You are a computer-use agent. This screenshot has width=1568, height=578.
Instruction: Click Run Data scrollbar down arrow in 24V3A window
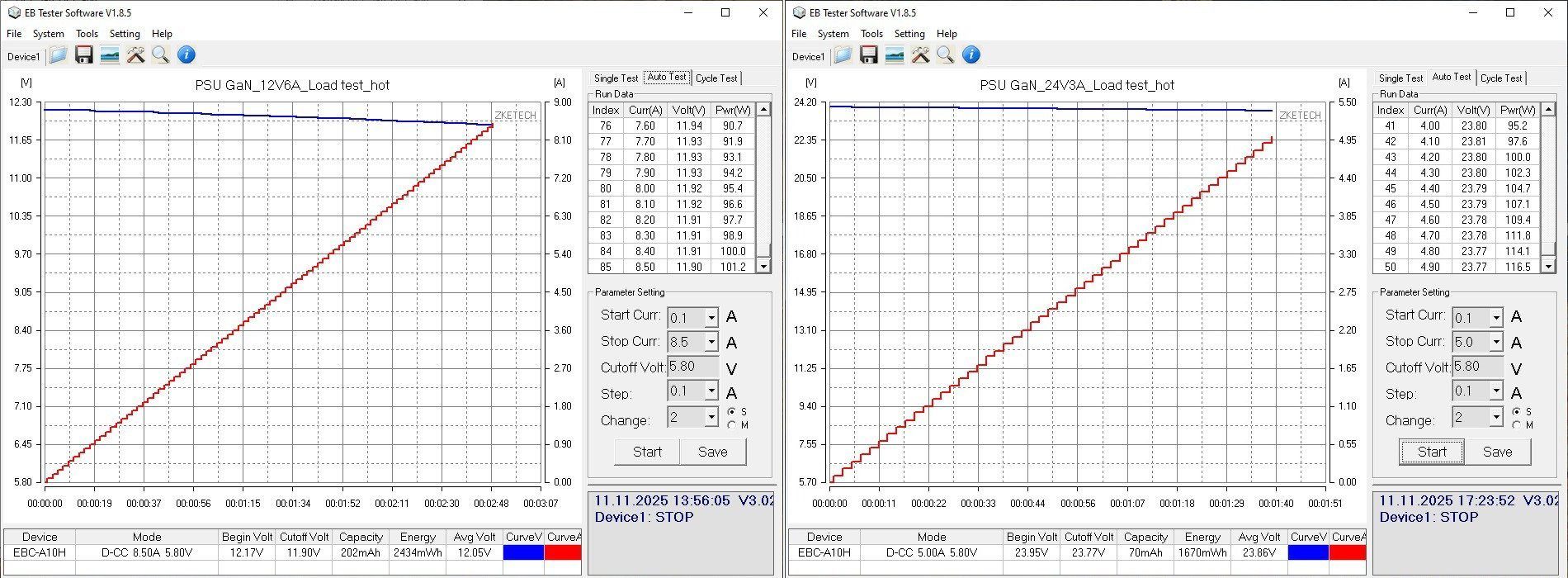(1548, 266)
